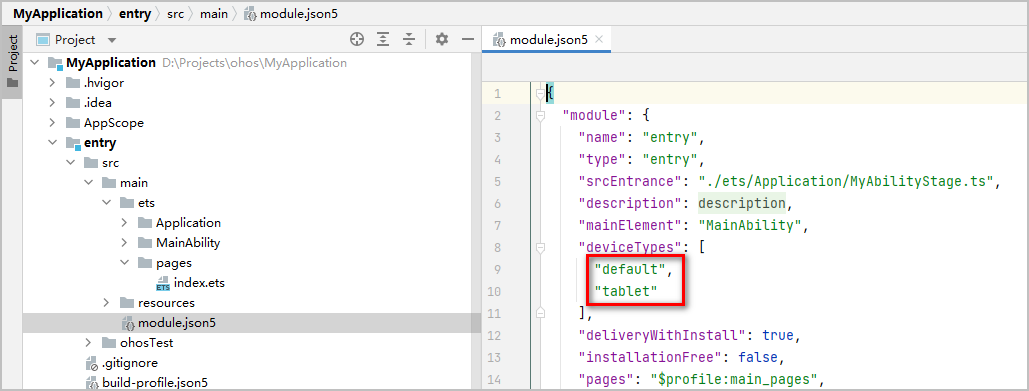
Task: Expand the resources folder
Action: [x=106, y=302]
